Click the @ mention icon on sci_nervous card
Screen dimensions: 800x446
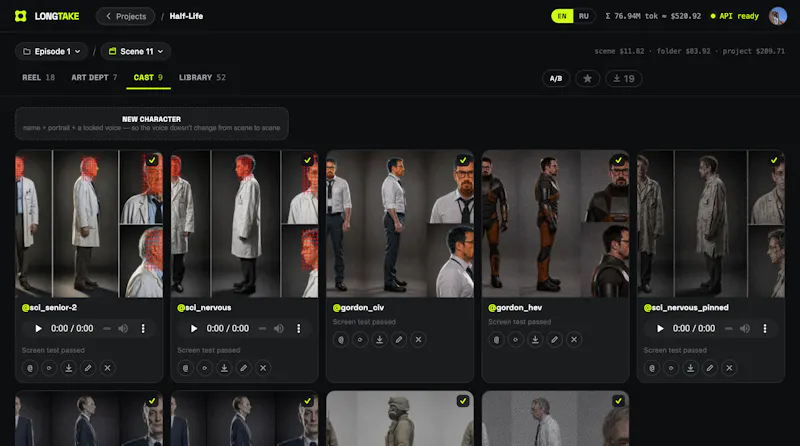[186, 368]
